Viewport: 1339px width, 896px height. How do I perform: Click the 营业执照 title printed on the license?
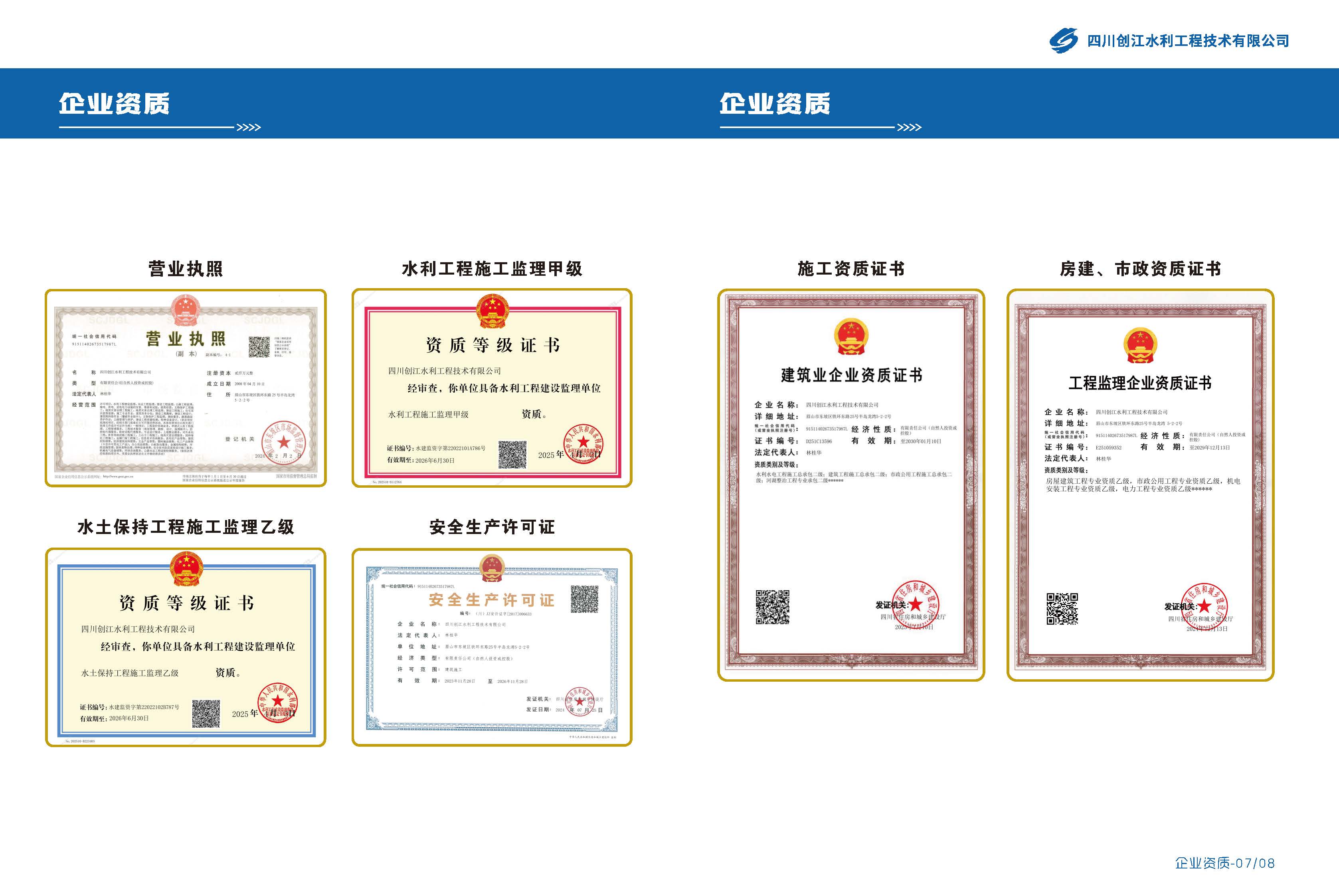(186, 338)
